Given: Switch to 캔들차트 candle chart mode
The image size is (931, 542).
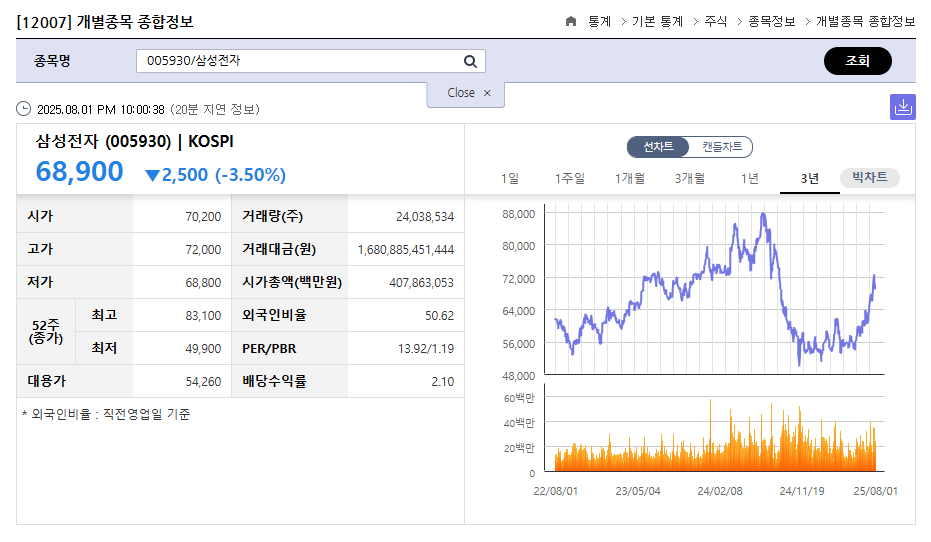Looking at the screenshot, I should point(721,147).
